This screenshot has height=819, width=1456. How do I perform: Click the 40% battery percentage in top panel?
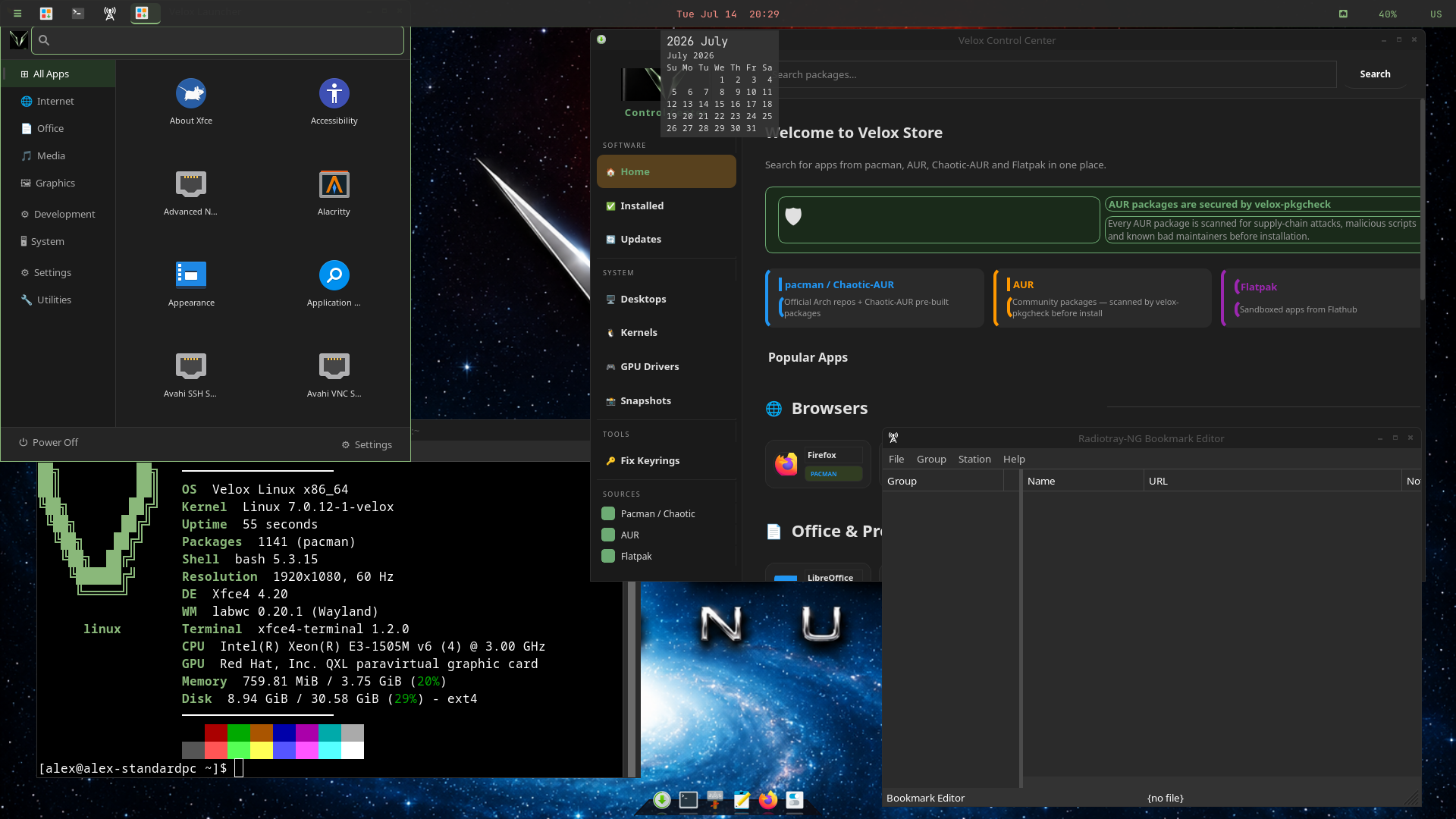tap(1388, 14)
